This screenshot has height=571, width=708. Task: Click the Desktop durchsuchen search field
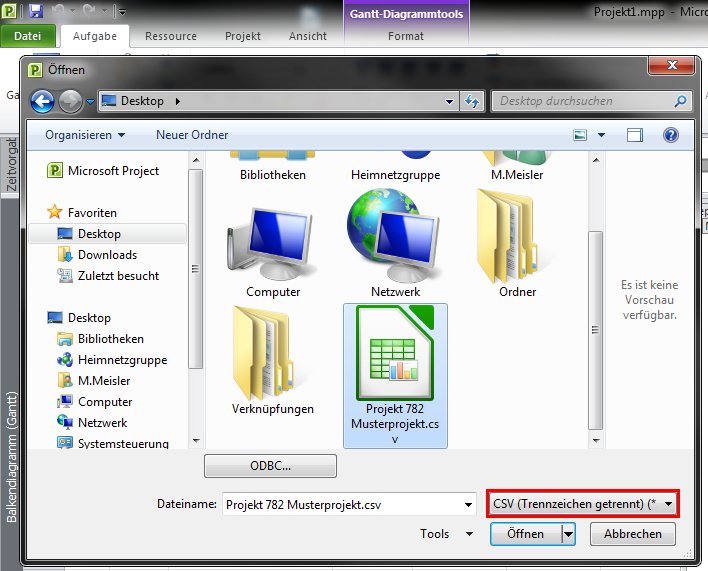[x=583, y=101]
